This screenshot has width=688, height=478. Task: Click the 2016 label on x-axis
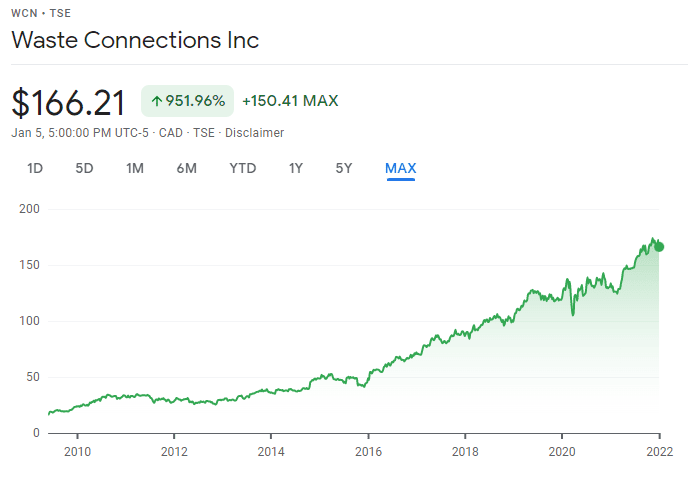click(368, 450)
